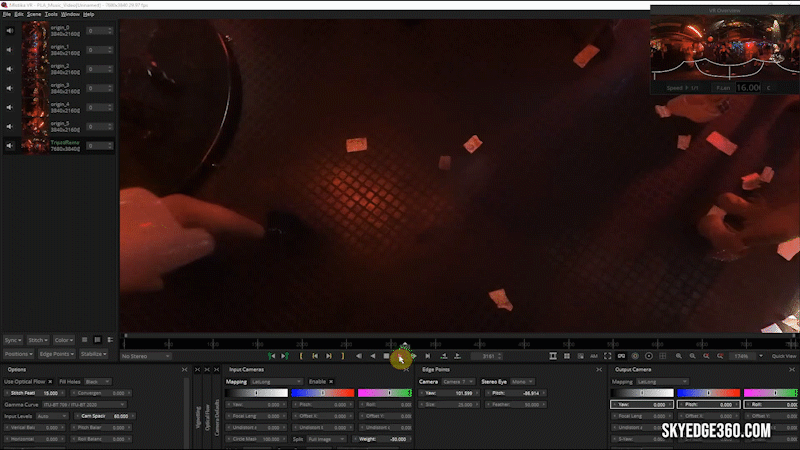
Task: Adjust Input Cameras magenta-green tint slider
Action: click(x=385, y=393)
